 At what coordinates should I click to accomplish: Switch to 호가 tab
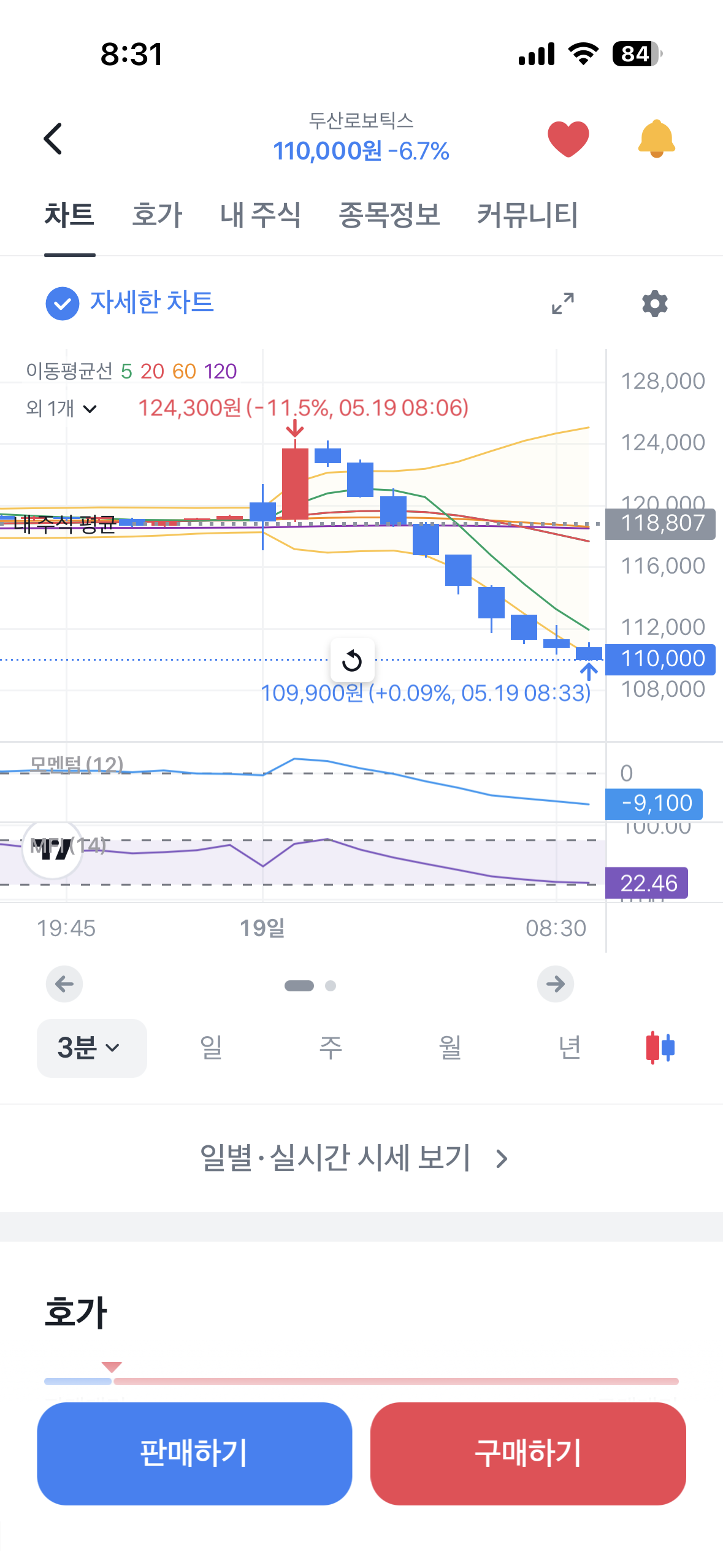click(157, 215)
